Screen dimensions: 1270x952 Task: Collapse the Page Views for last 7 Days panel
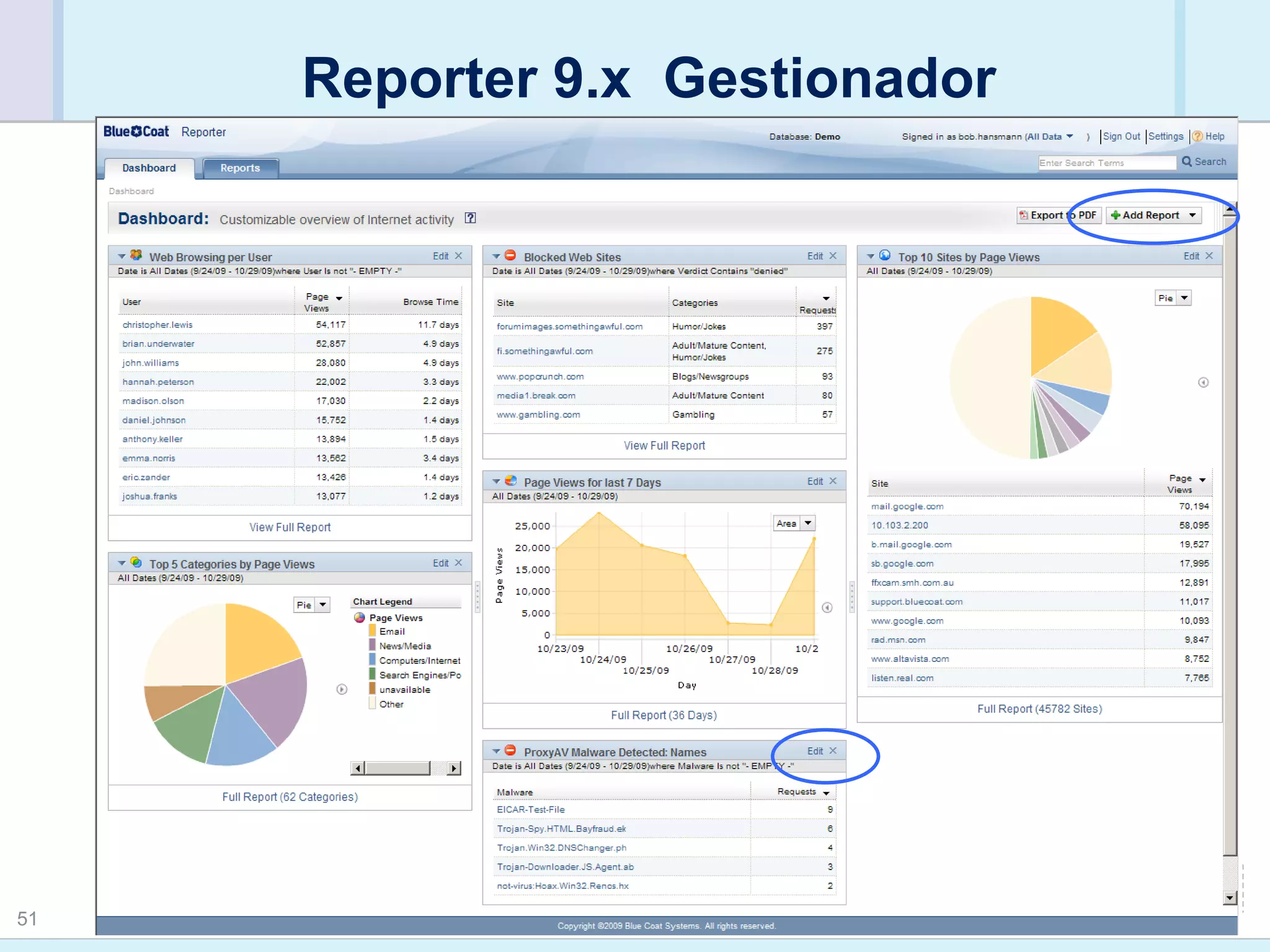496,482
